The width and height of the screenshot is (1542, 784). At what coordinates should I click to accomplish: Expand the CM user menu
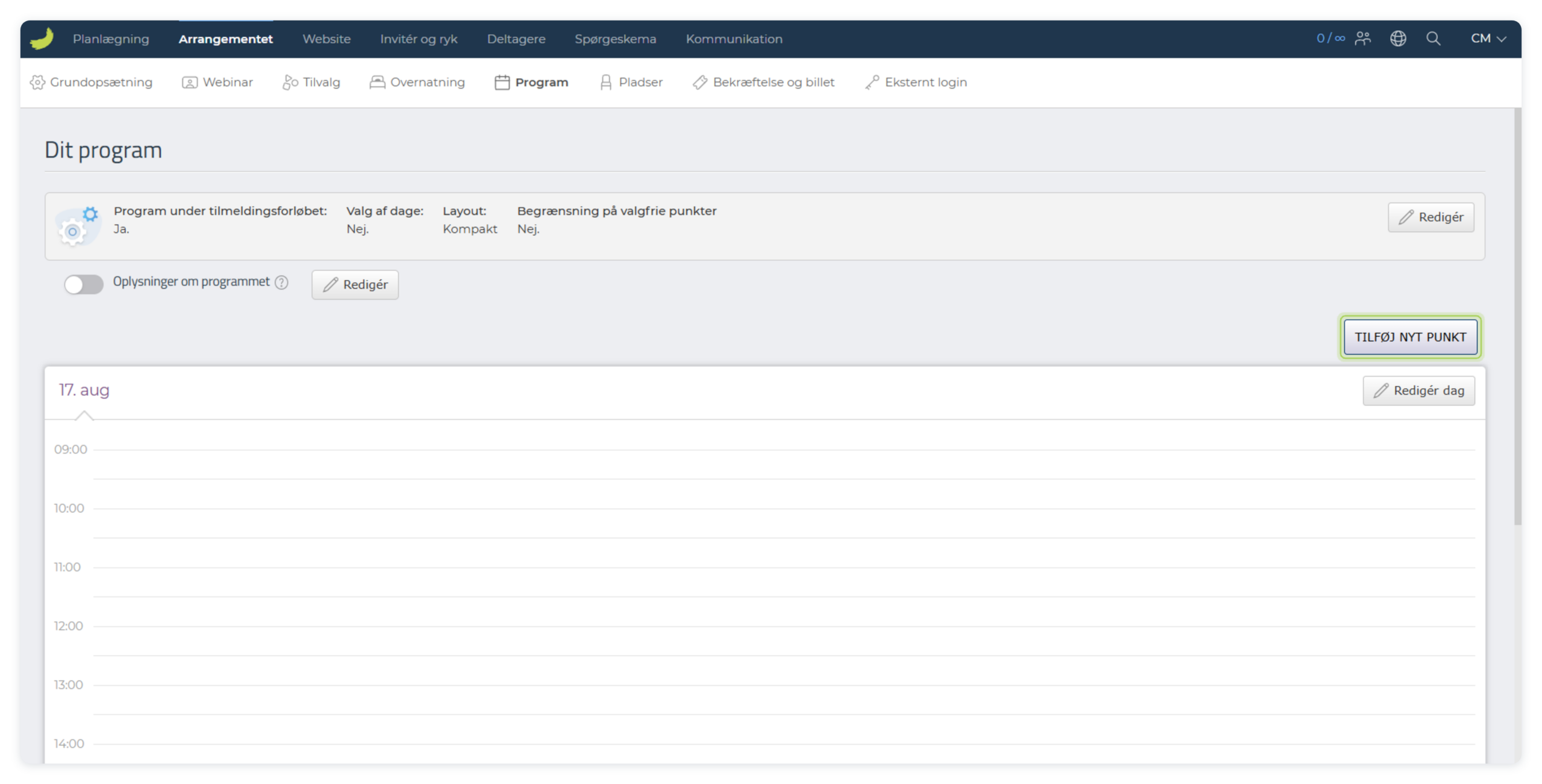pyautogui.click(x=1488, y=39)
